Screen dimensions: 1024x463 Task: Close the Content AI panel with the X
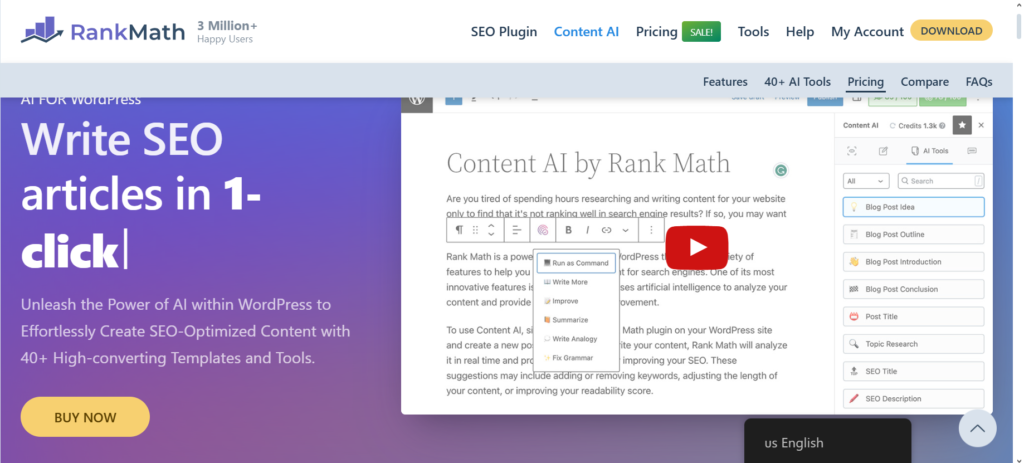pos(981,125)
